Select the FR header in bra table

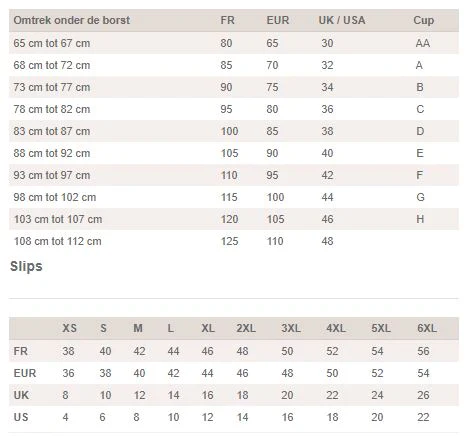227,20
